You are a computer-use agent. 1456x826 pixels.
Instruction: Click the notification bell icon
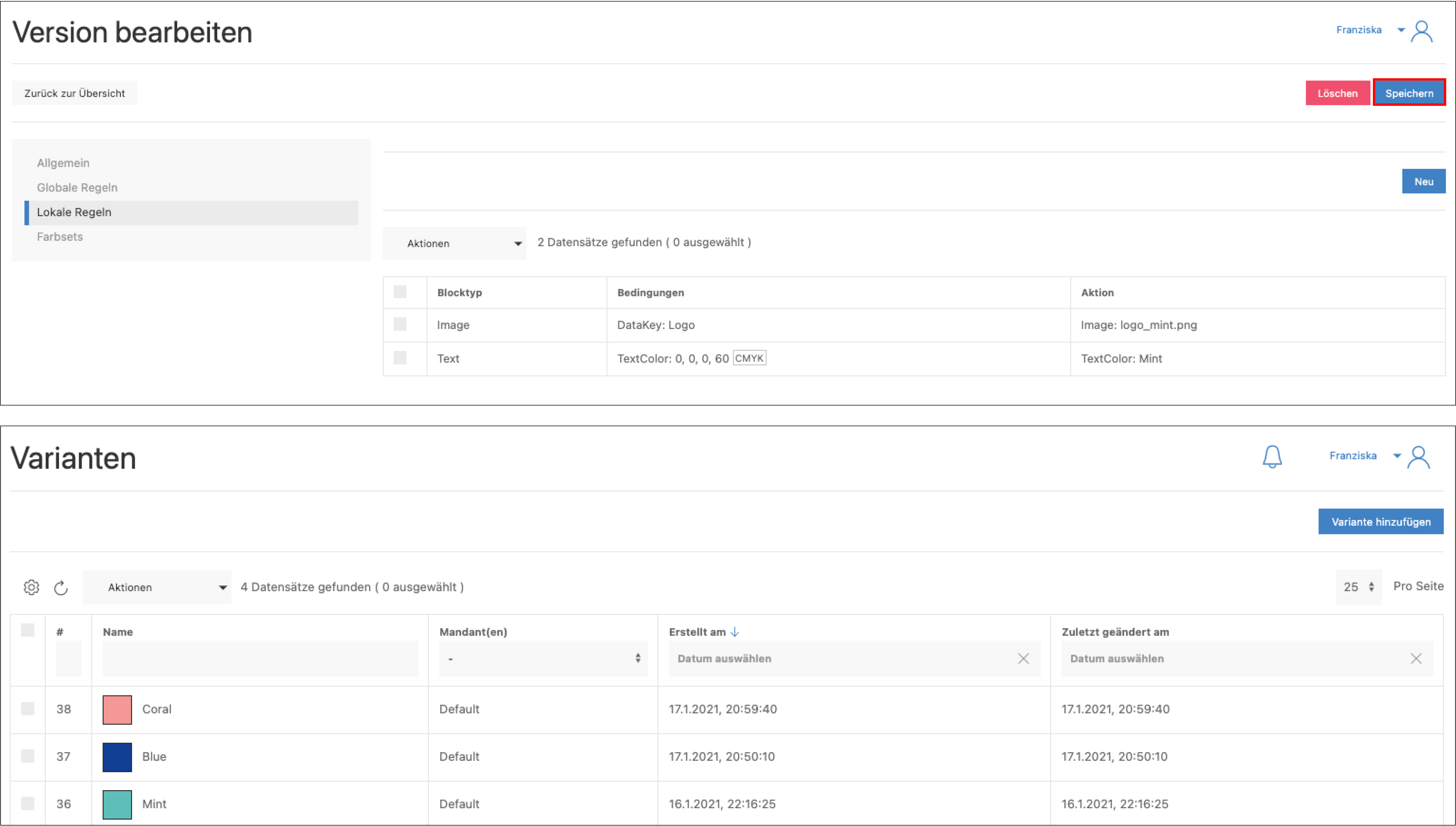(1272, 457)
